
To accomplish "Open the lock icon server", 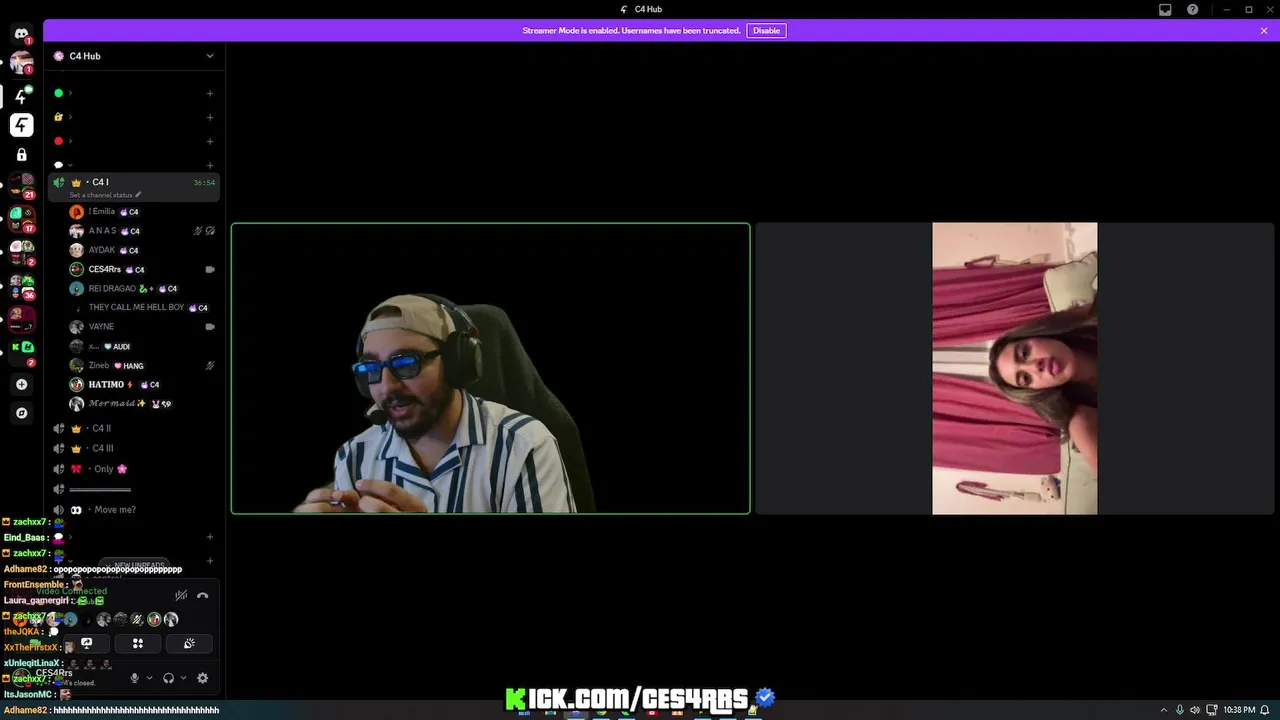I will coord(21,155).
